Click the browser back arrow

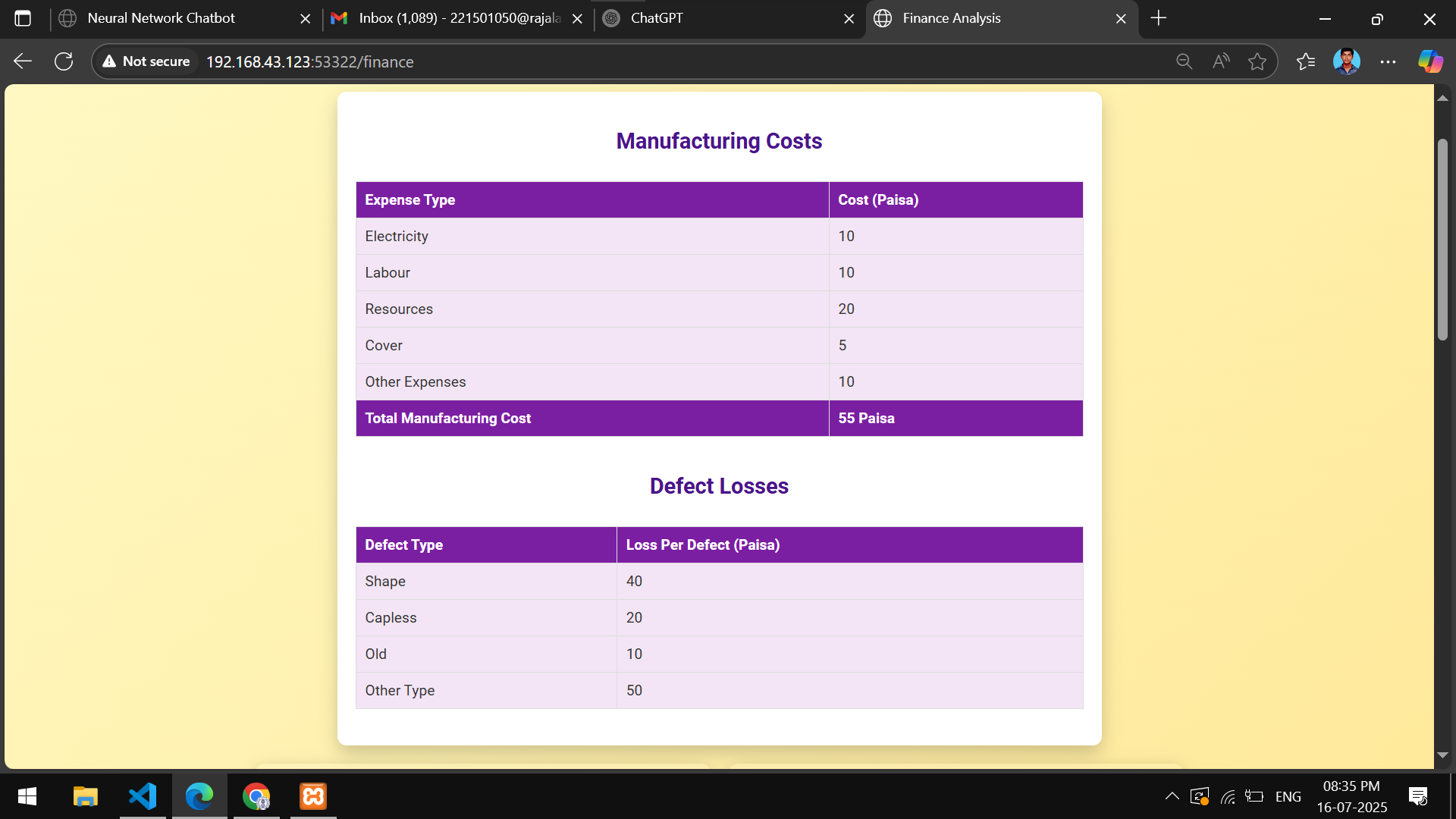(23, 61)
